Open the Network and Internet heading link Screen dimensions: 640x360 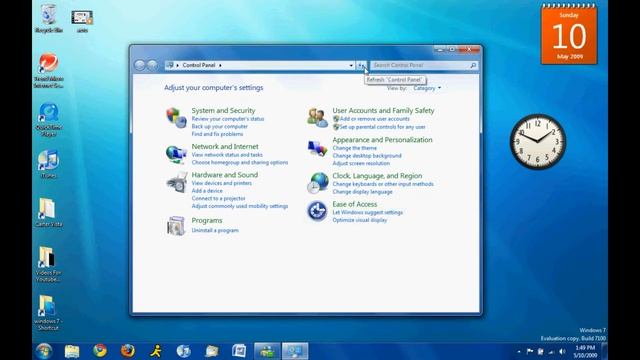225,147
